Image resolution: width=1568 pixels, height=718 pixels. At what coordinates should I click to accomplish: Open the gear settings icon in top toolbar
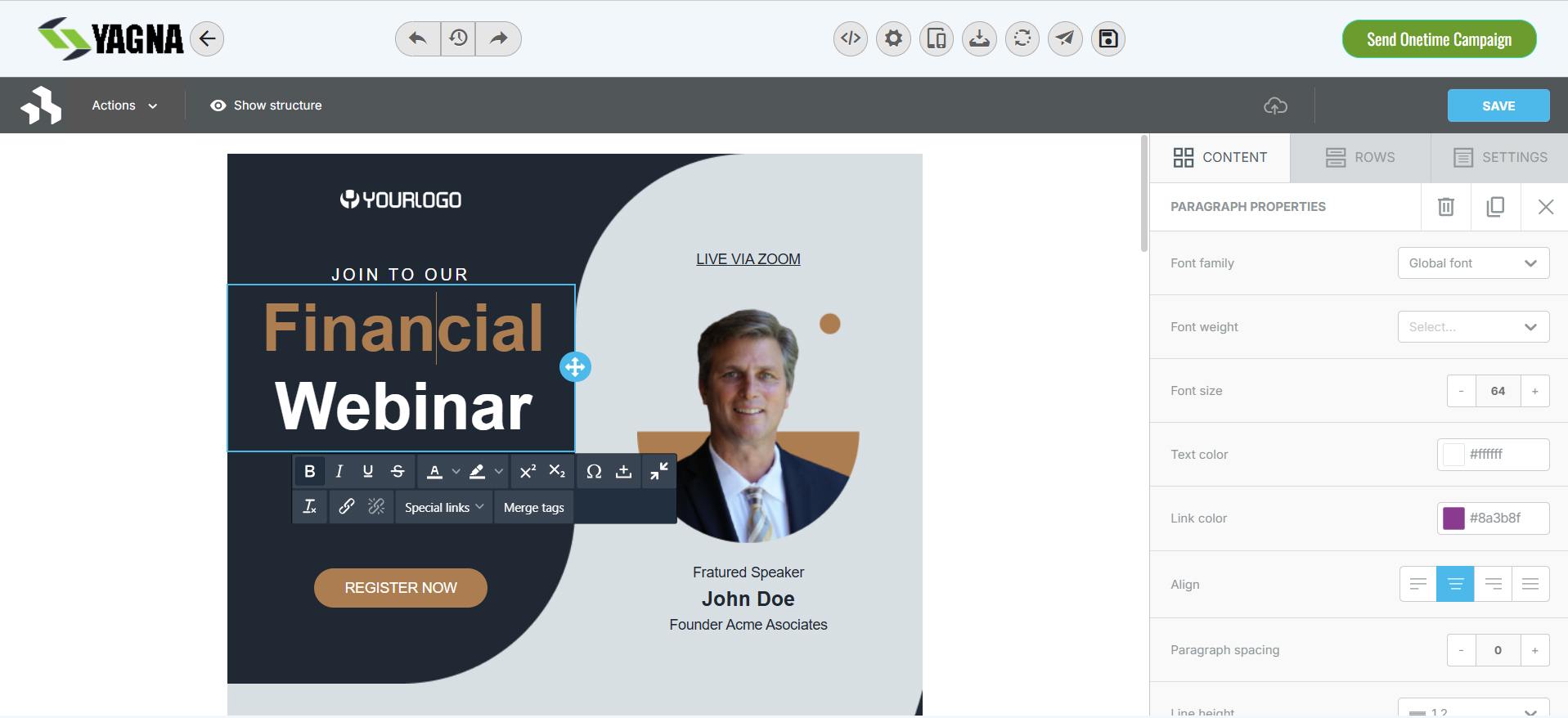click(893, 38)
